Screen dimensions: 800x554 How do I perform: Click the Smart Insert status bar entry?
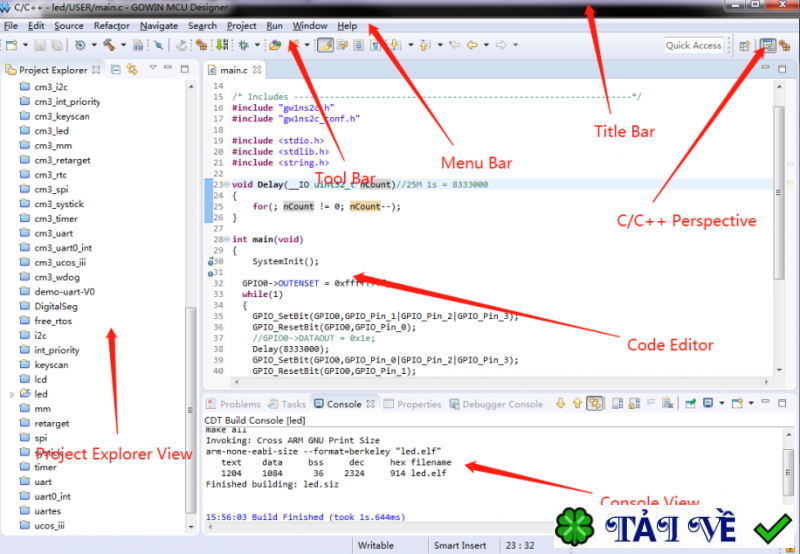[460, 545]
